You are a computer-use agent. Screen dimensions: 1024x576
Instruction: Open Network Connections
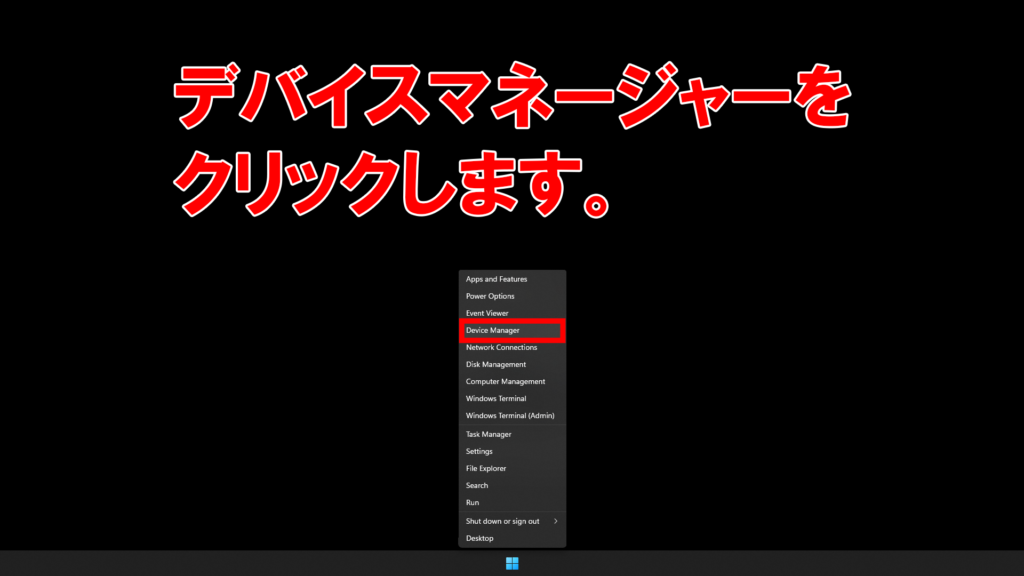coord(501,347)
